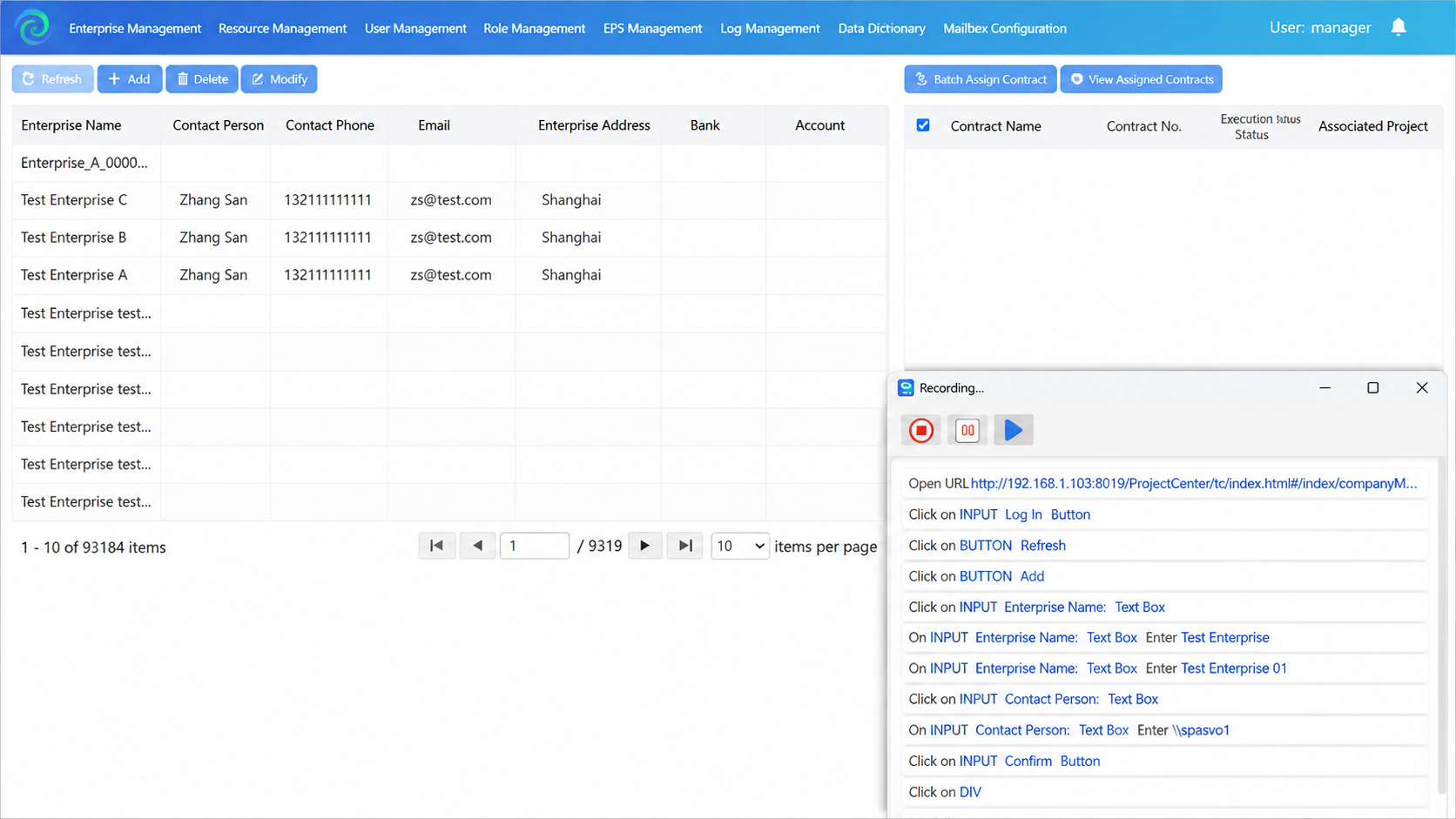Click the 1 - 10 of 93184 items text
The width and height of the screenshot is (1456, 819).
tap(93, 547)
